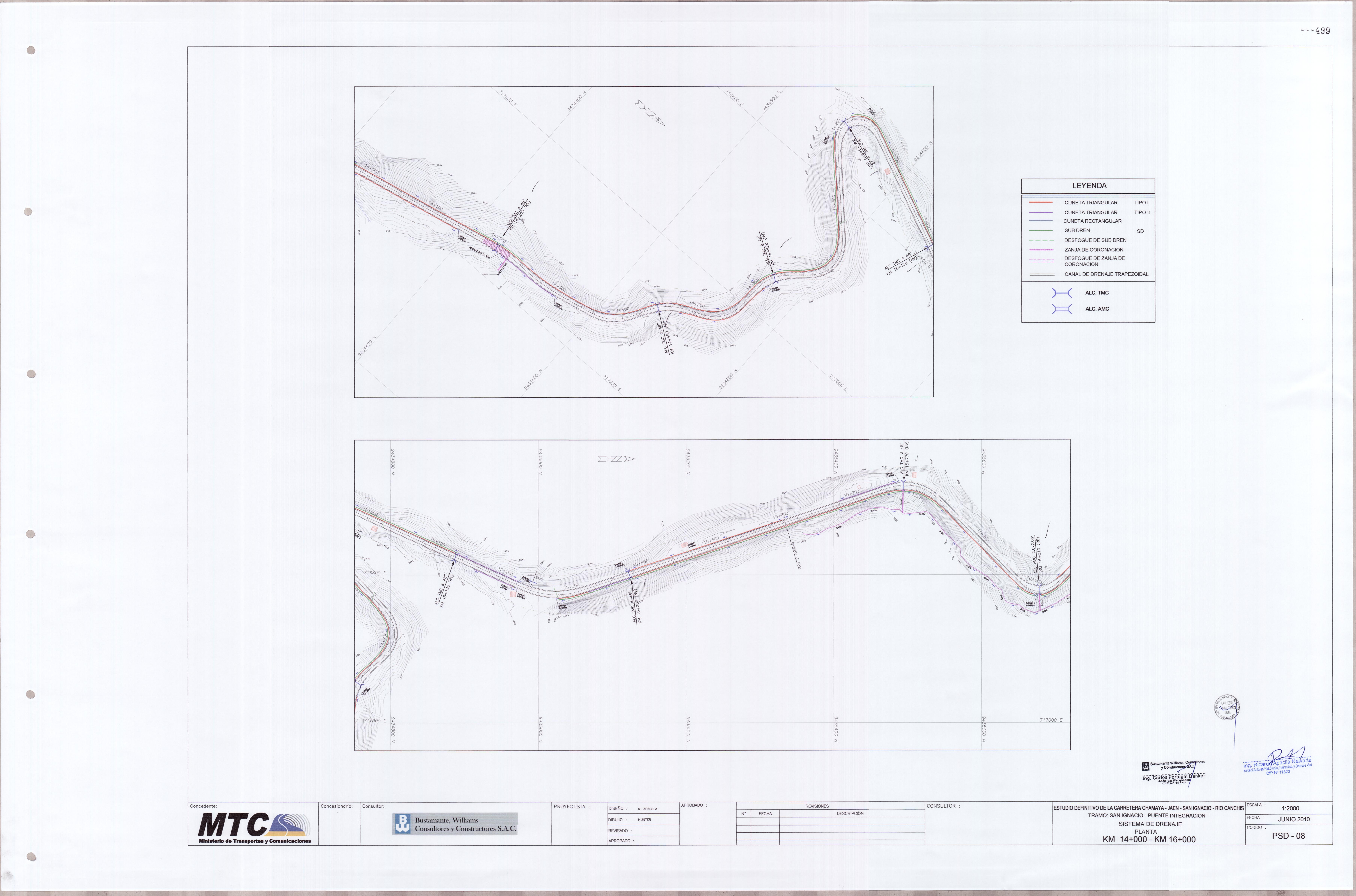This screenshot has width=1356, height=896.
Task: Click the circular ink stamp above the signatures
Action: click(x=1227, y=707)
